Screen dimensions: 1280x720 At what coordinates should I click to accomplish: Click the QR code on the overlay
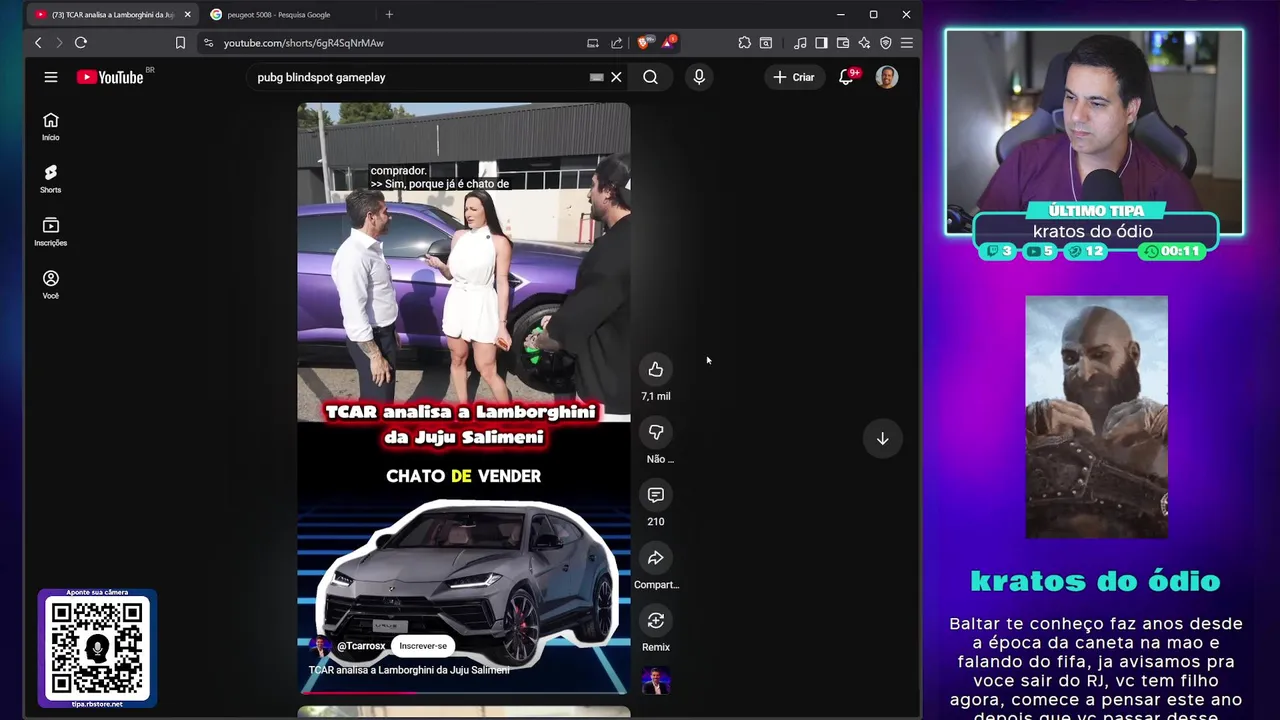(x=97, y=650)
